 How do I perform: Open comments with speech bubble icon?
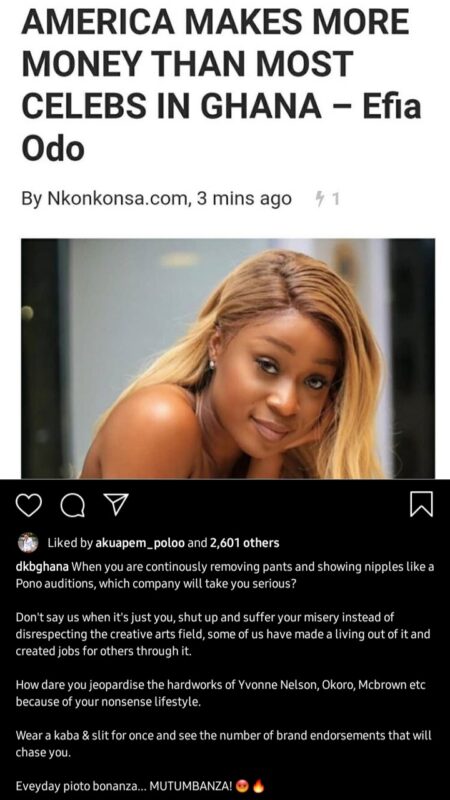[x=73, y=506]
